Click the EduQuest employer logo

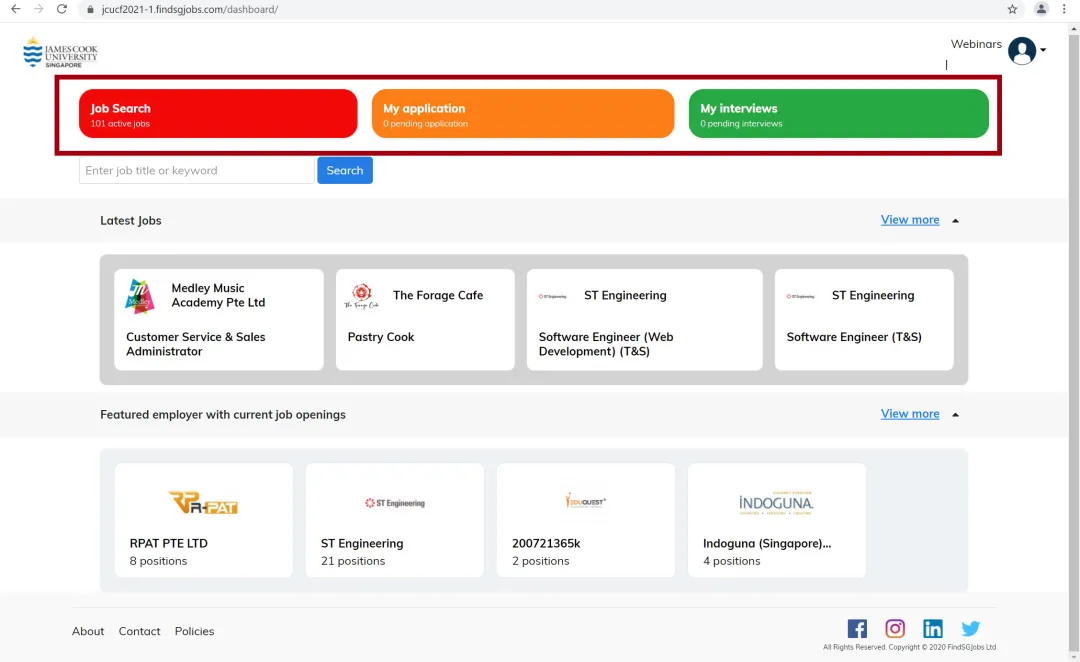(x=585, y=501)
